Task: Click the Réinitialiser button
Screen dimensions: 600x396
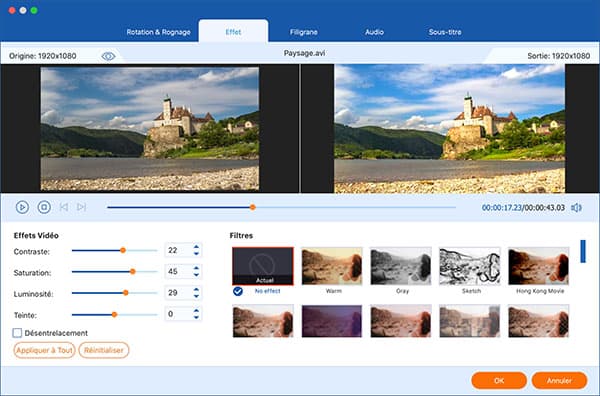Action: pos(104,350)
